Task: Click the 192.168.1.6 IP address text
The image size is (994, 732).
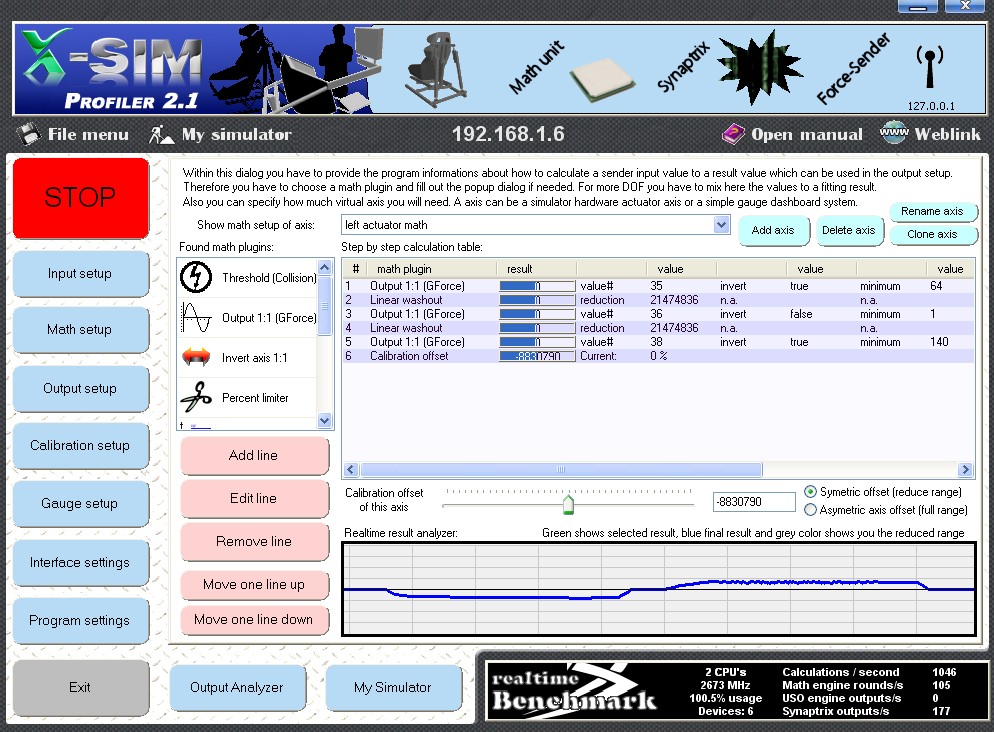Action: pos(508,134)
